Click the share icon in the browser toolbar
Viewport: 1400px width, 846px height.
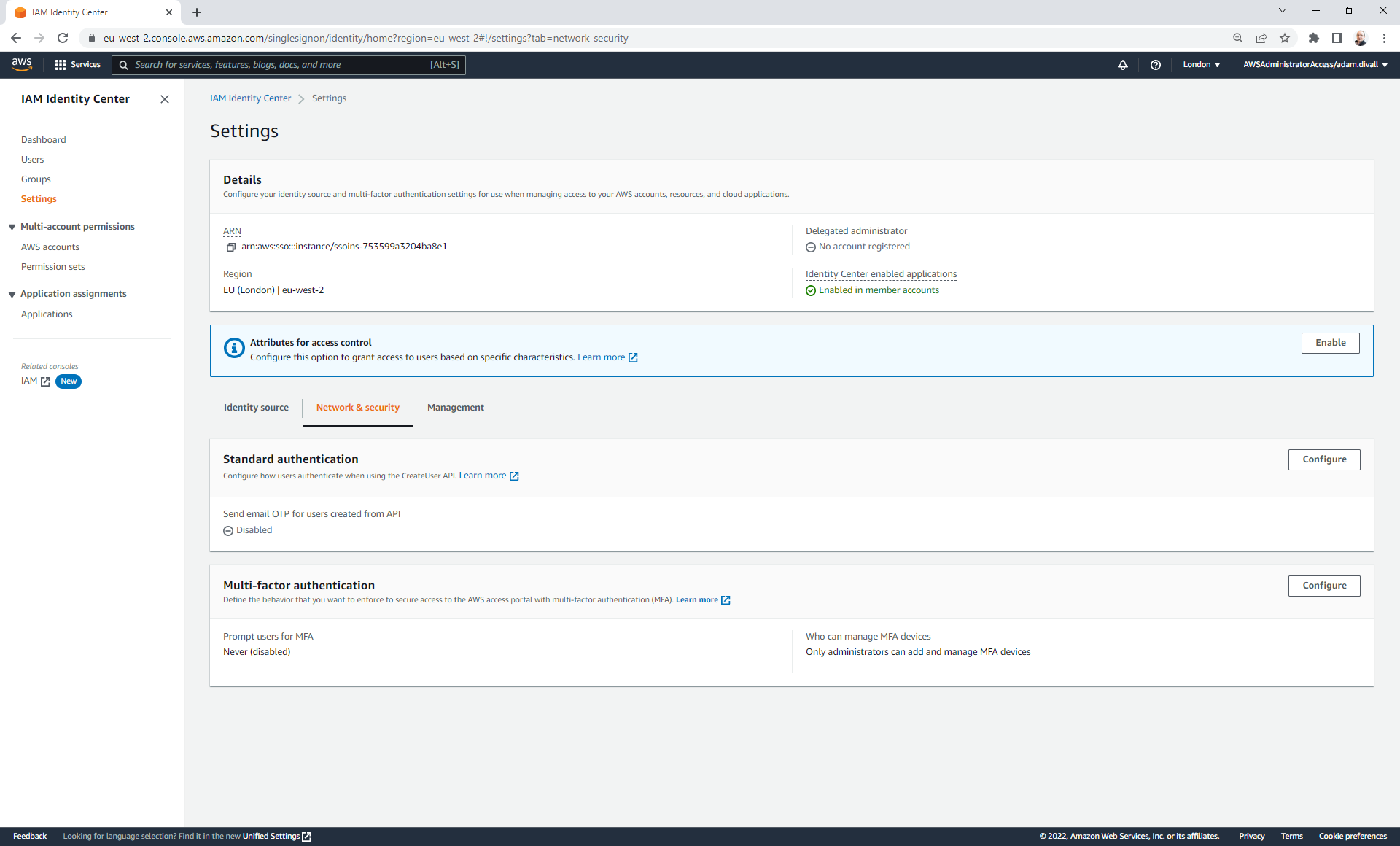1261,38
